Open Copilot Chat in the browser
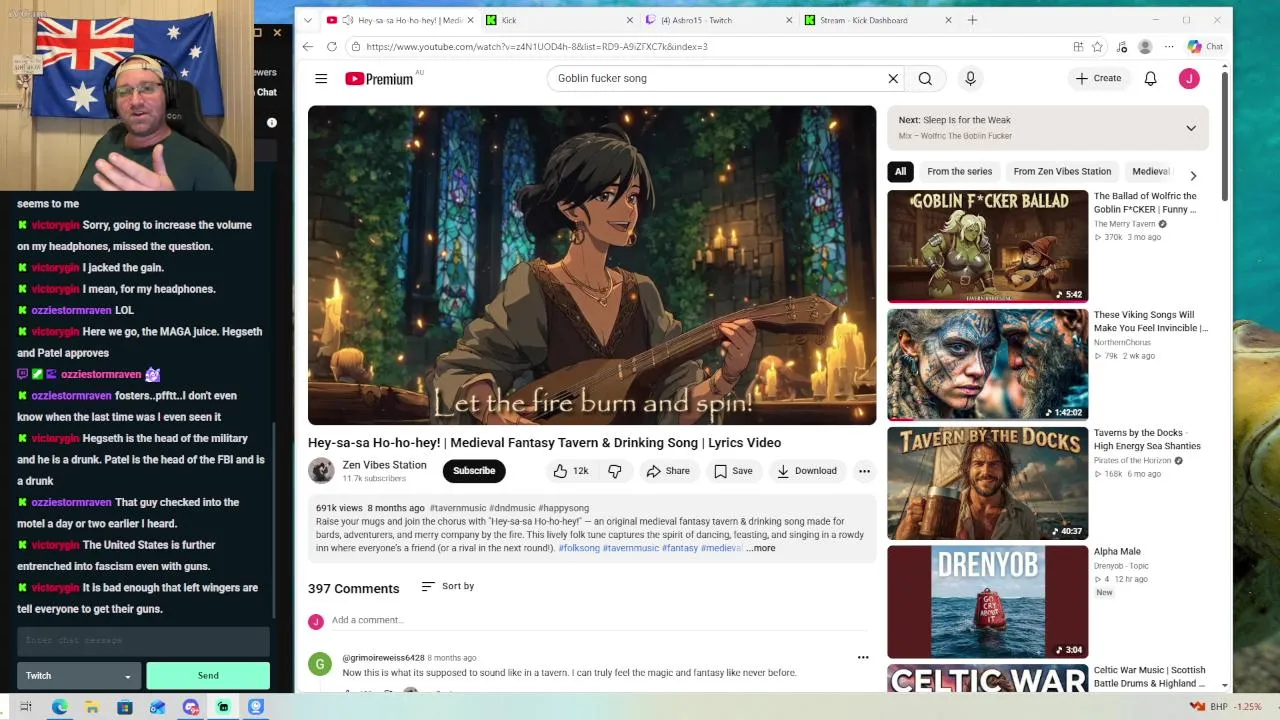The image size is (1280, 720). tap(1205, 46)
